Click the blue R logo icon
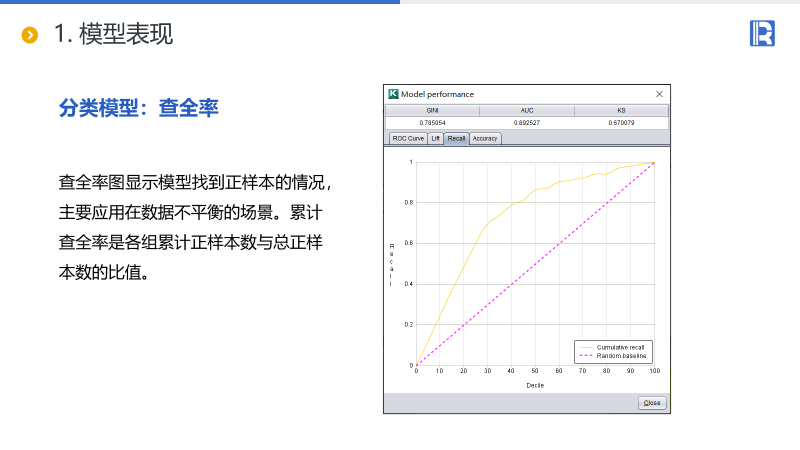The image size is (800, 450). coord(762,33)
